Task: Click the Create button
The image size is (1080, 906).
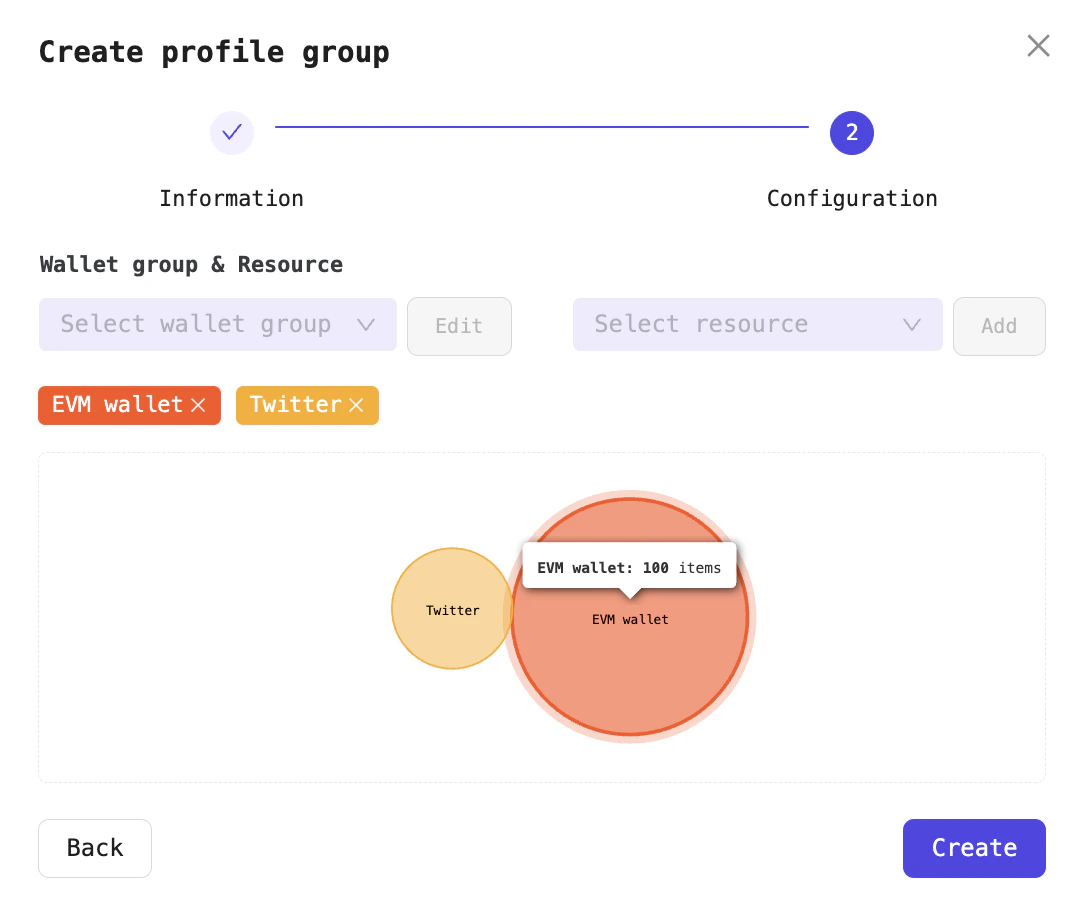Action: pos(973,847)
